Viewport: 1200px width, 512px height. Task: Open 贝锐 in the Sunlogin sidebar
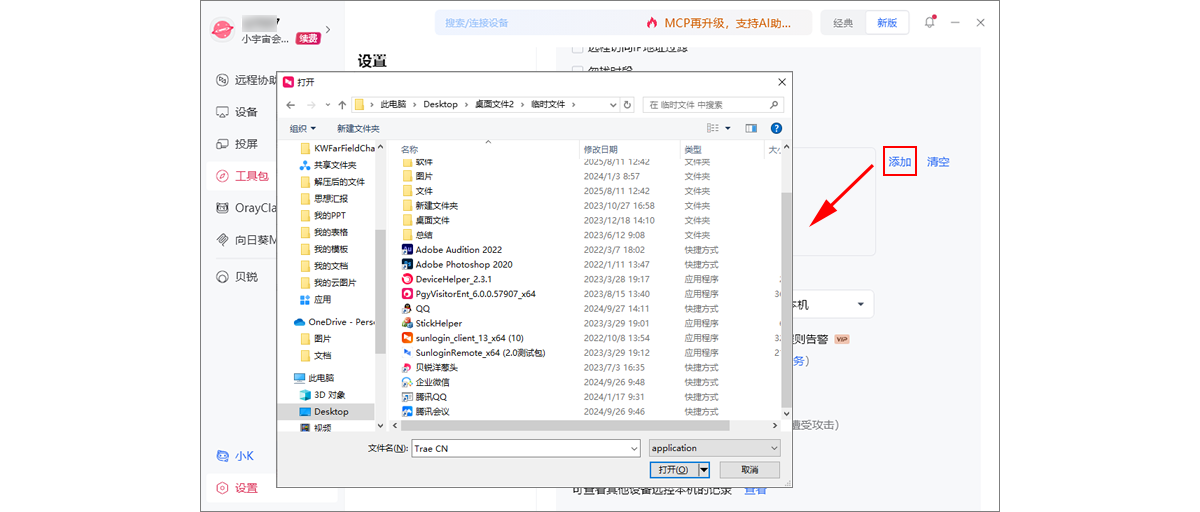237,277
